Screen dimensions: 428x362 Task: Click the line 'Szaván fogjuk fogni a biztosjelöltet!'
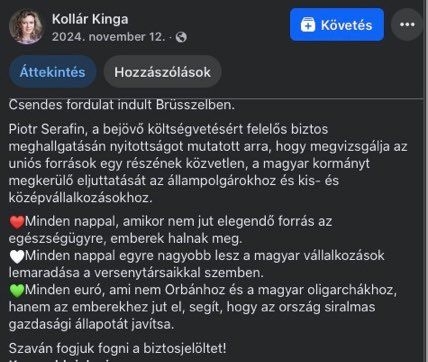coord(118,349)
